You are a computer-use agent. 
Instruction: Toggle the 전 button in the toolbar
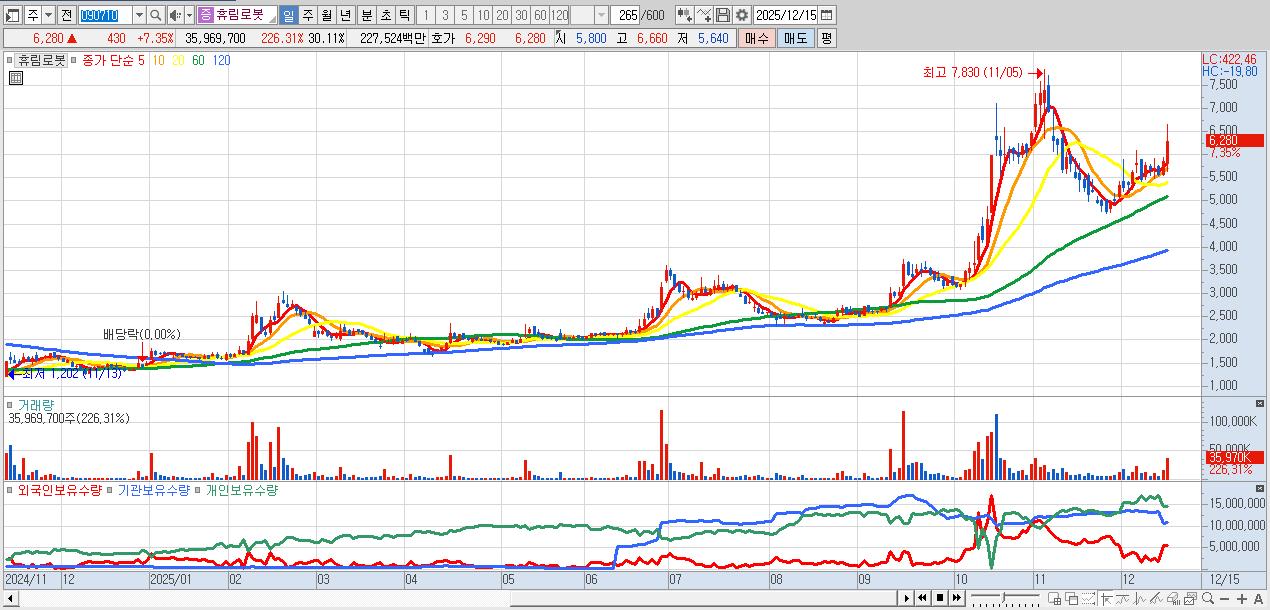(66, 15)
